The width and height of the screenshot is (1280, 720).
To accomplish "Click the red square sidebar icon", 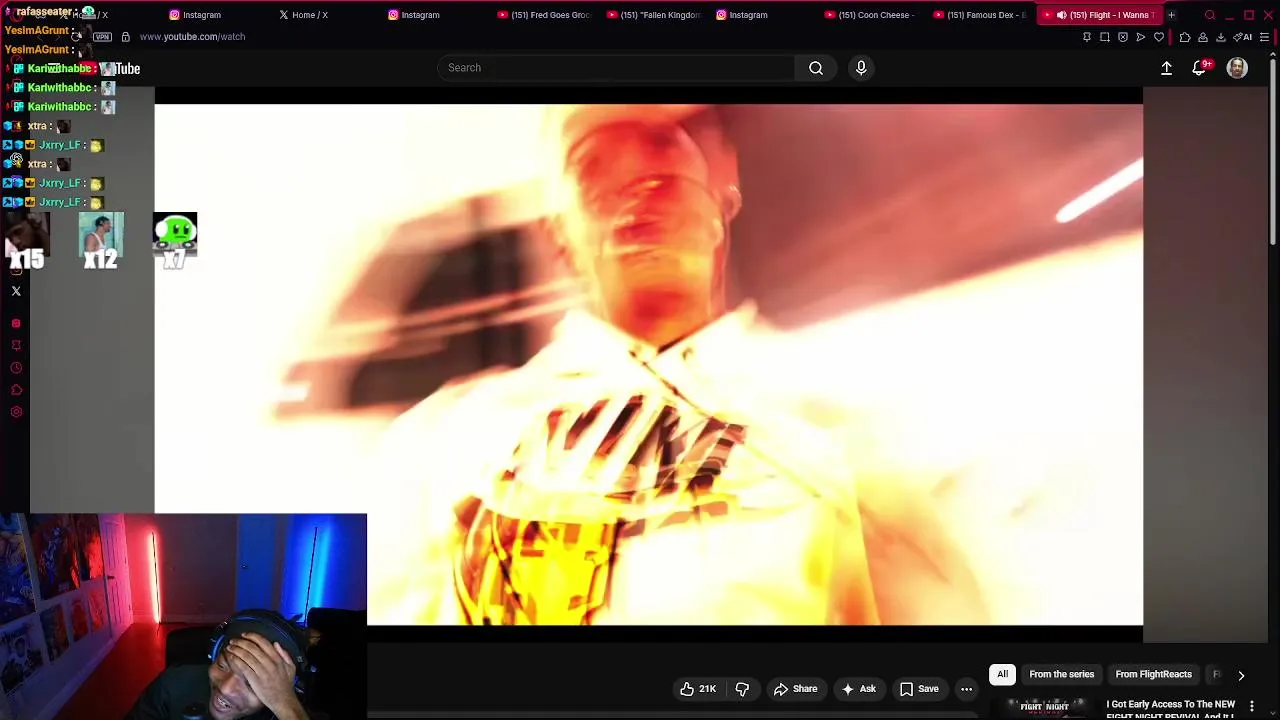I will point(16,323).
